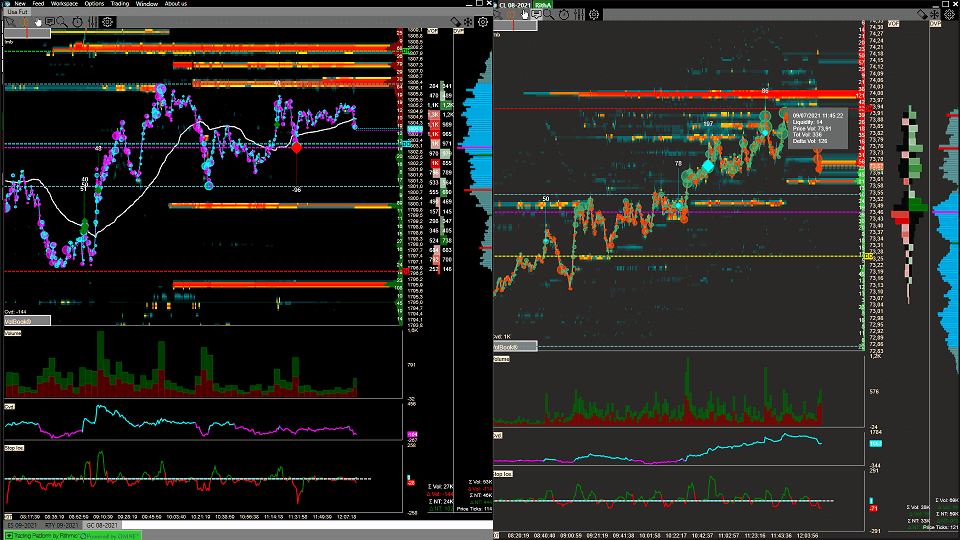Open the Options menu
960x540 pixels.
(94, 4)
